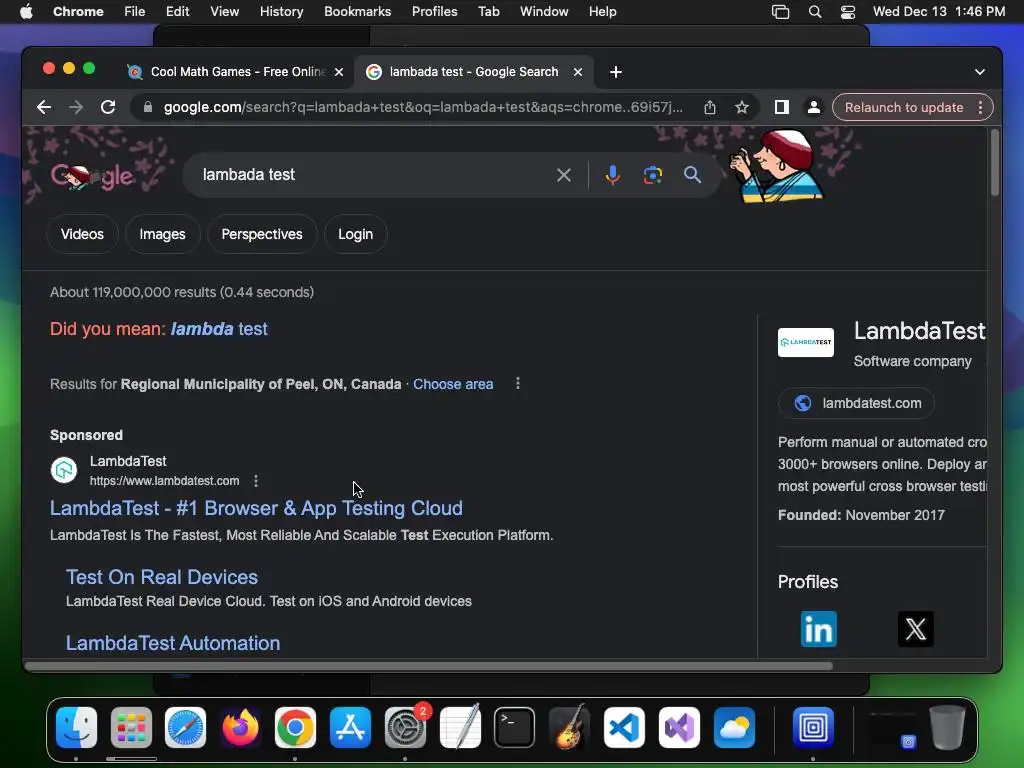Open the Trash in the dock
Image resolution: width=1024 pixels, height=768 pixels.
click(x=947, y=727)
